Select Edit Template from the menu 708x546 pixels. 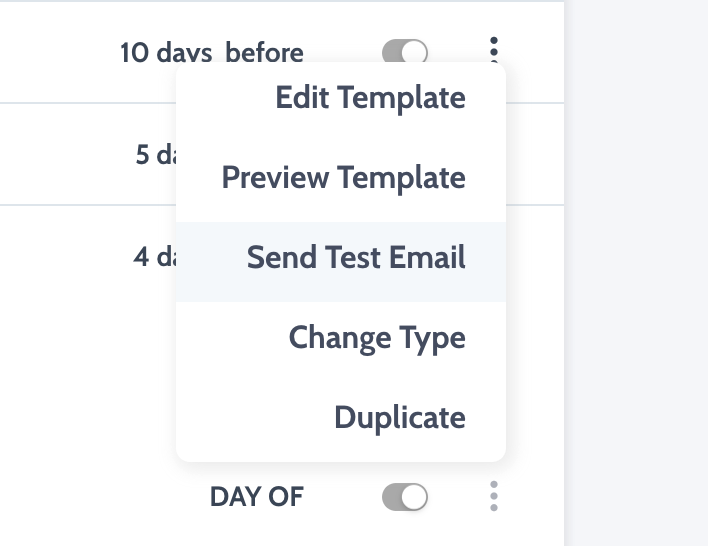[x=370, y=98]
